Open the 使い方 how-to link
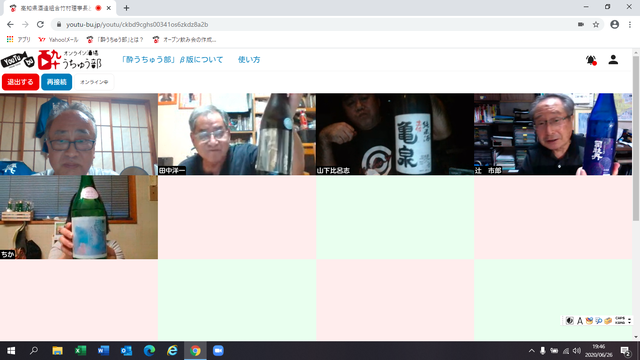Viewport: 640px width, 360px height. point(249,60)
